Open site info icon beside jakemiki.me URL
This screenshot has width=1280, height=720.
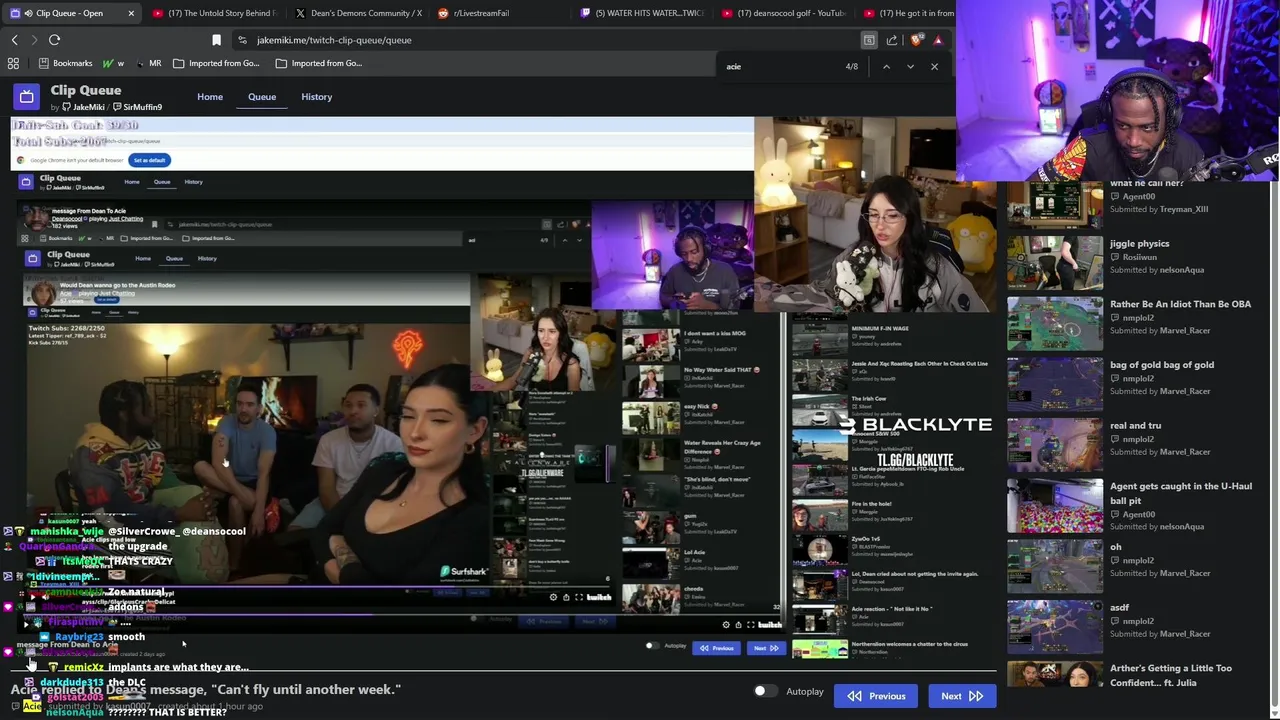click(x=242, y=40)
